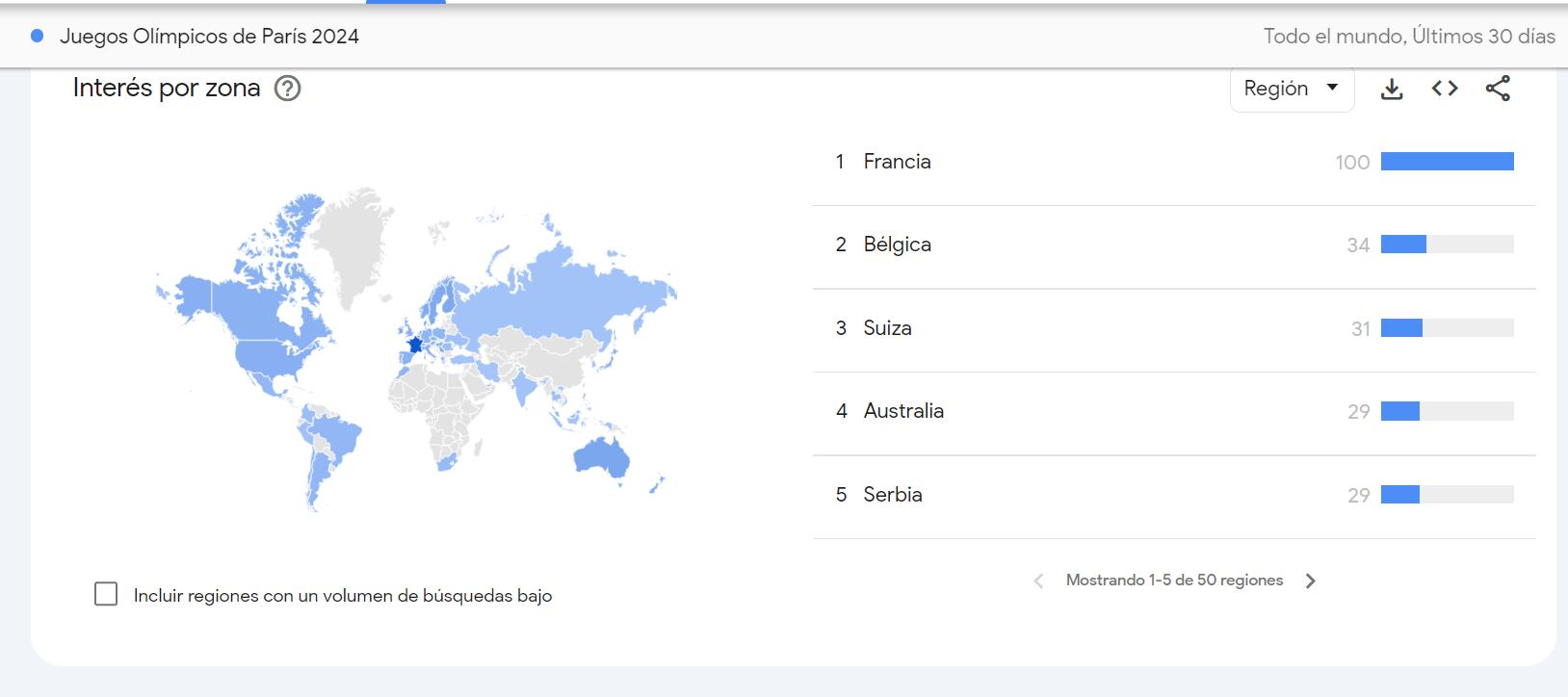Click the blue dot beside Juegos Olímpicos
The width and height of the screenshot is (1568, 697).
click(38, 37)
